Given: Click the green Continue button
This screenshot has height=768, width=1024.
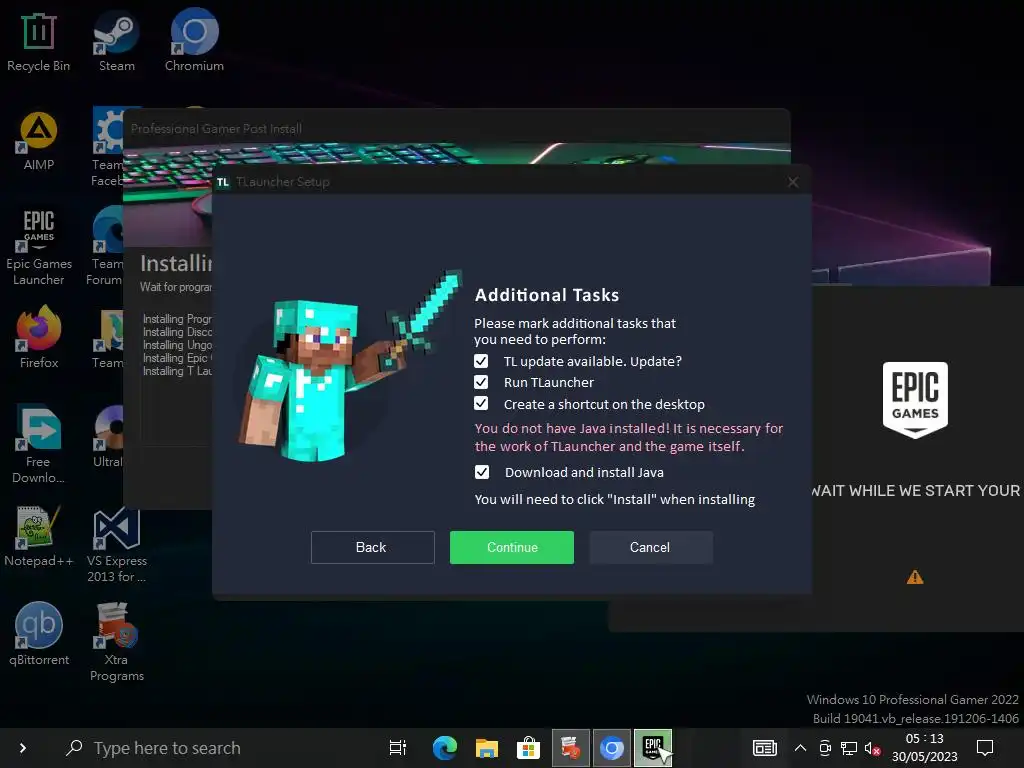Looking at the screenshot, I should pos(511,547).
